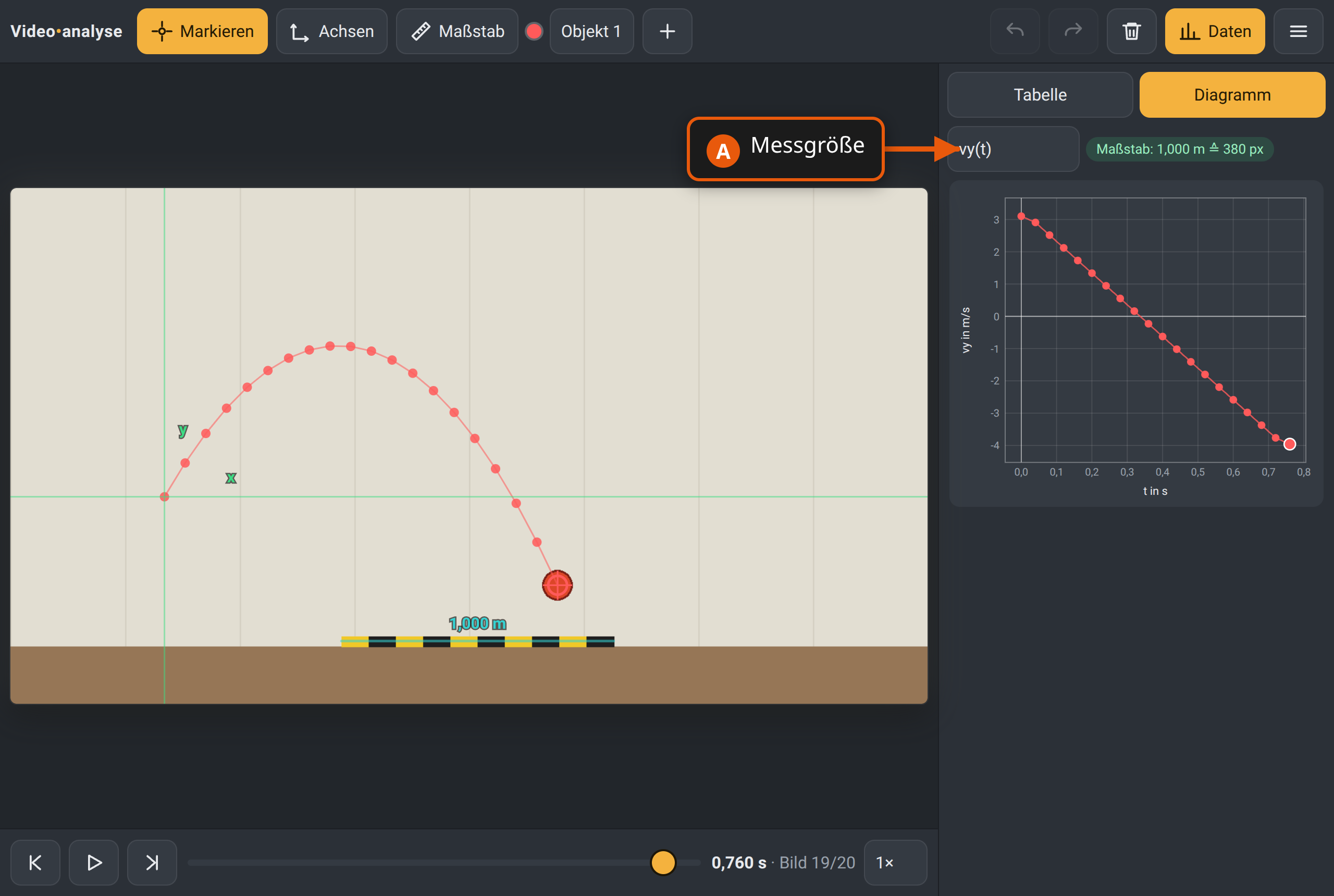Viewport: 1334px width, 896px height.
Task: Redo the last undone action
Action: pos(1073,31)
